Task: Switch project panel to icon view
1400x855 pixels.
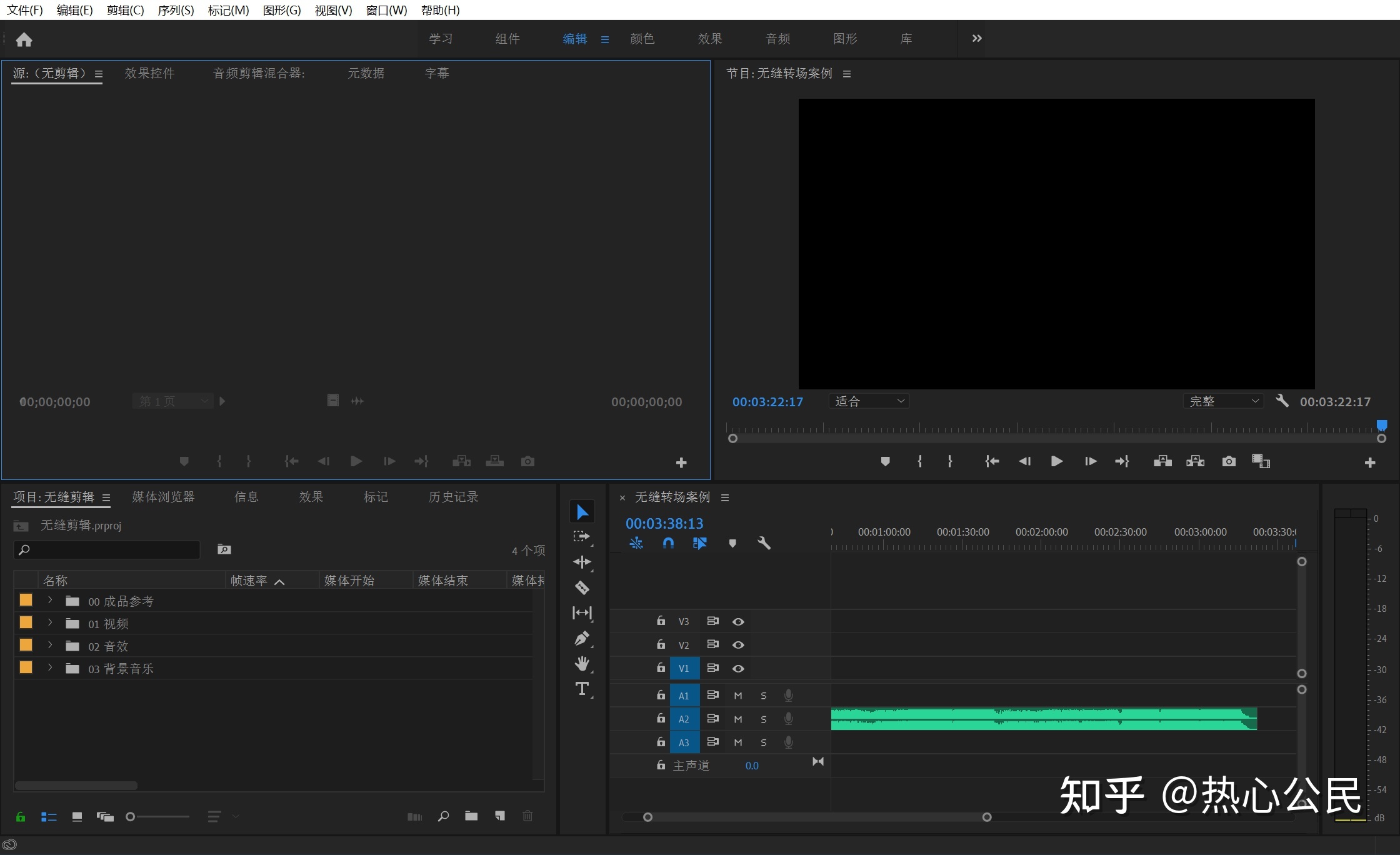Action: click(x=77, y=816)
